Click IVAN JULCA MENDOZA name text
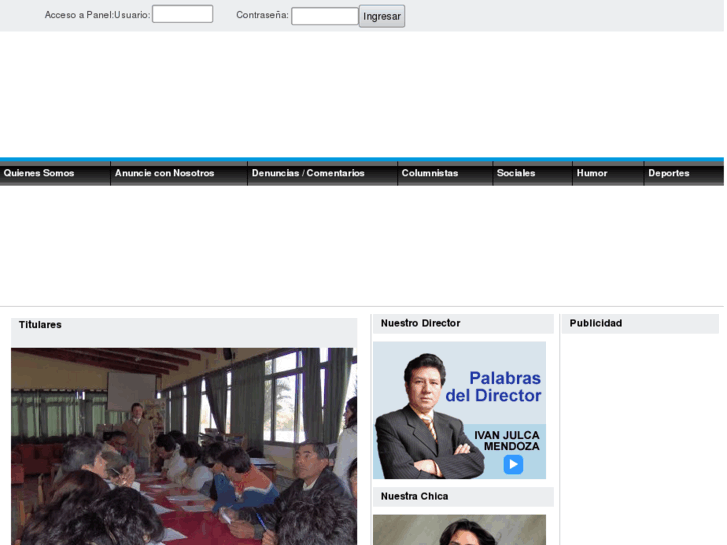 click(x=507, y=441)
